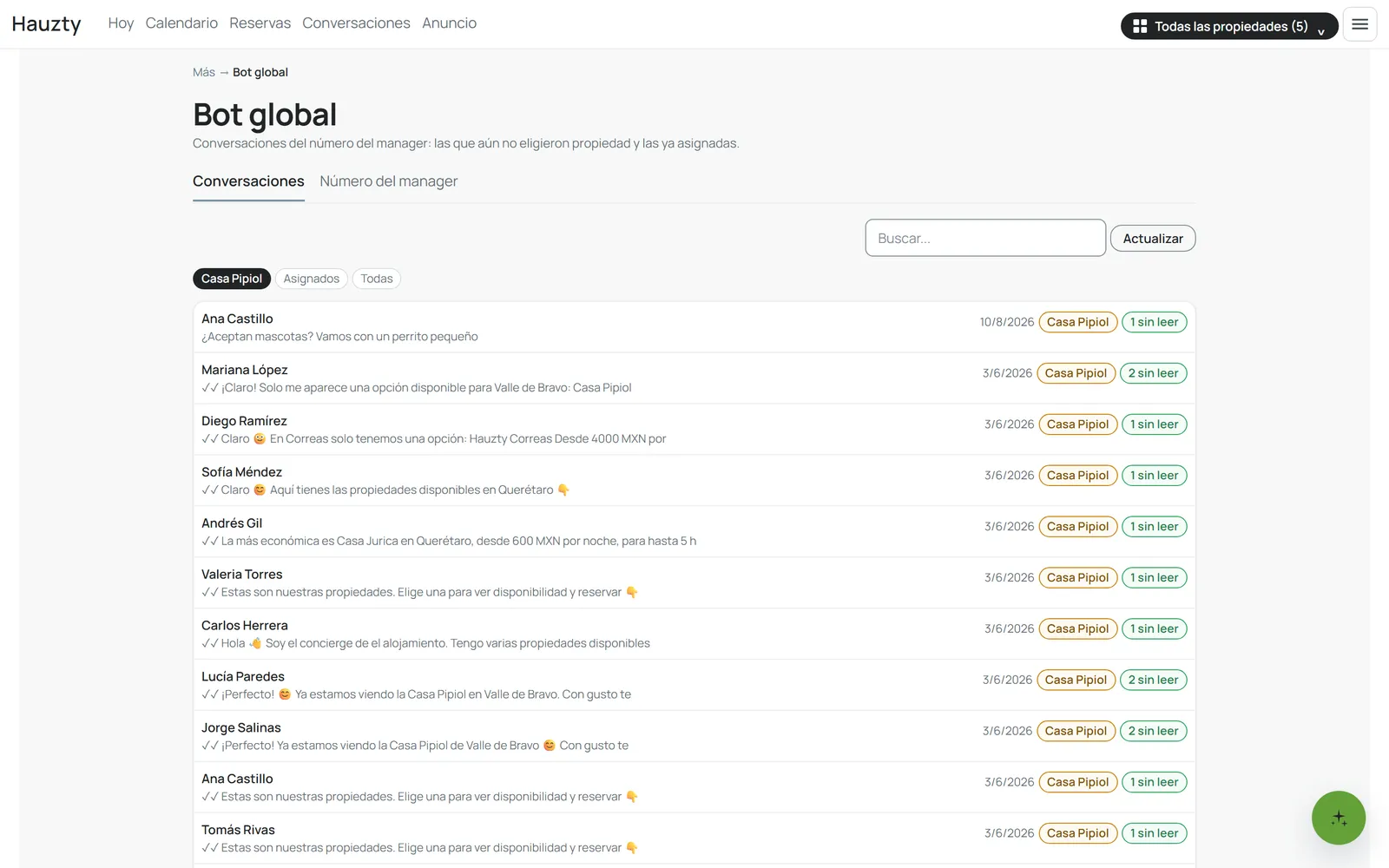1389x868 pixels.
Task: Open Valeria Torres's conversation
Action: [x=694, y=583]
